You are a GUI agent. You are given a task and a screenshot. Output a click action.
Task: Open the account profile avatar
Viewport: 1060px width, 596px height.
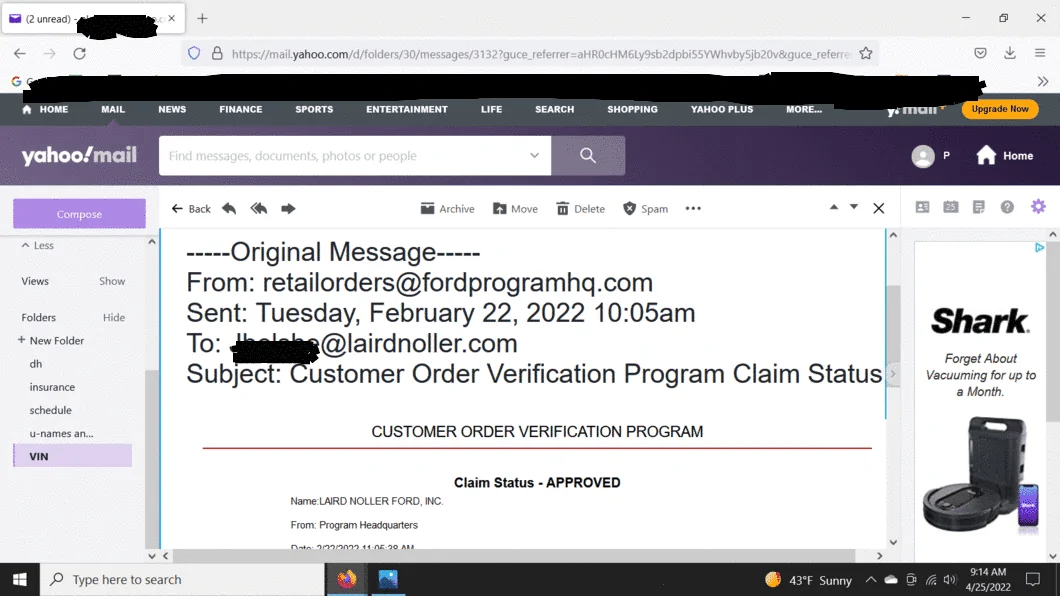pos(923,156)
